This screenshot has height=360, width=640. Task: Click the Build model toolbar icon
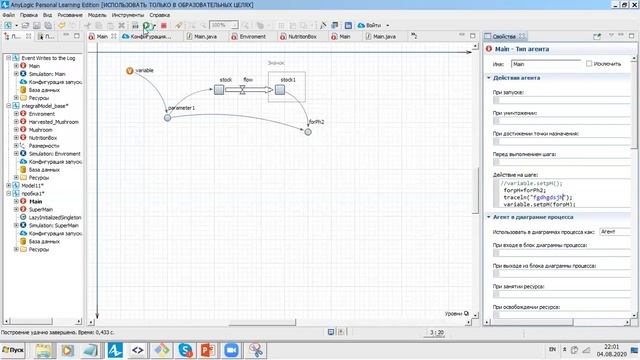point(135,25)
